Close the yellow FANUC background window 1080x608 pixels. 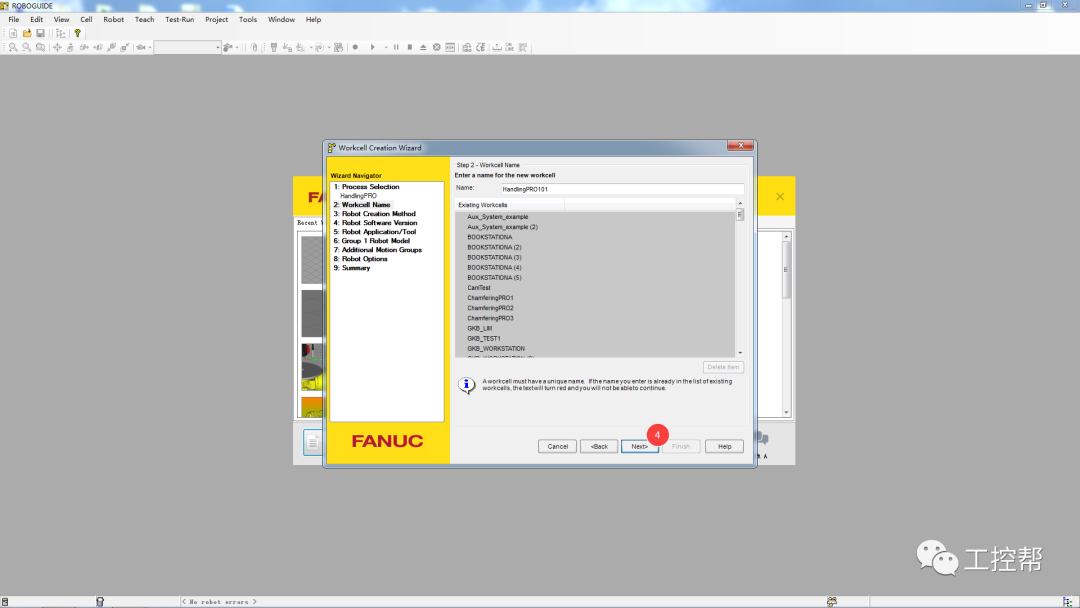coord(780,196)
